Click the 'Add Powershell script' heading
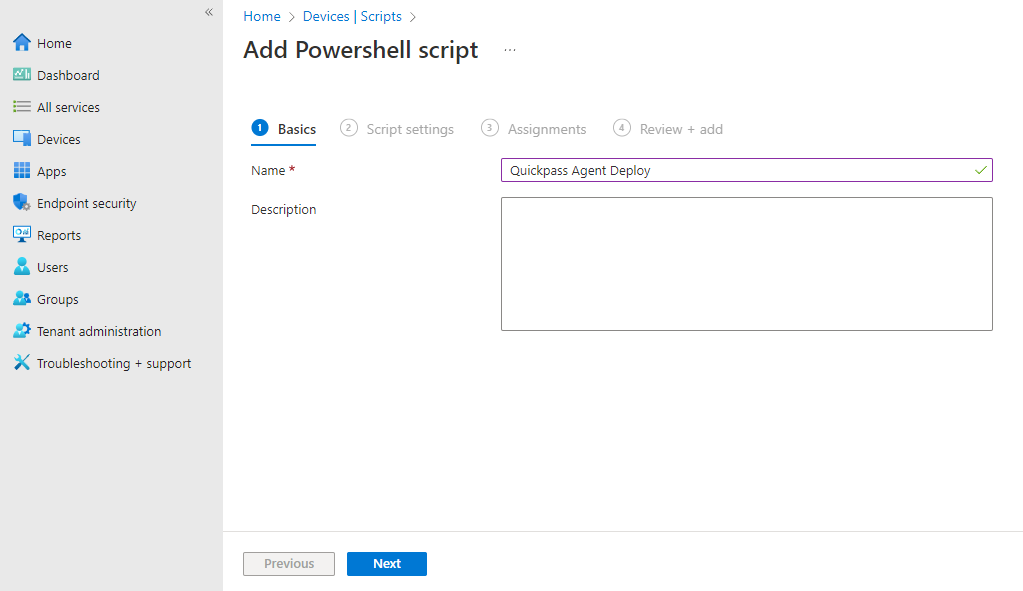This screenshot has width=1023, height=591. pyautogui.click(x=361, y=50)
